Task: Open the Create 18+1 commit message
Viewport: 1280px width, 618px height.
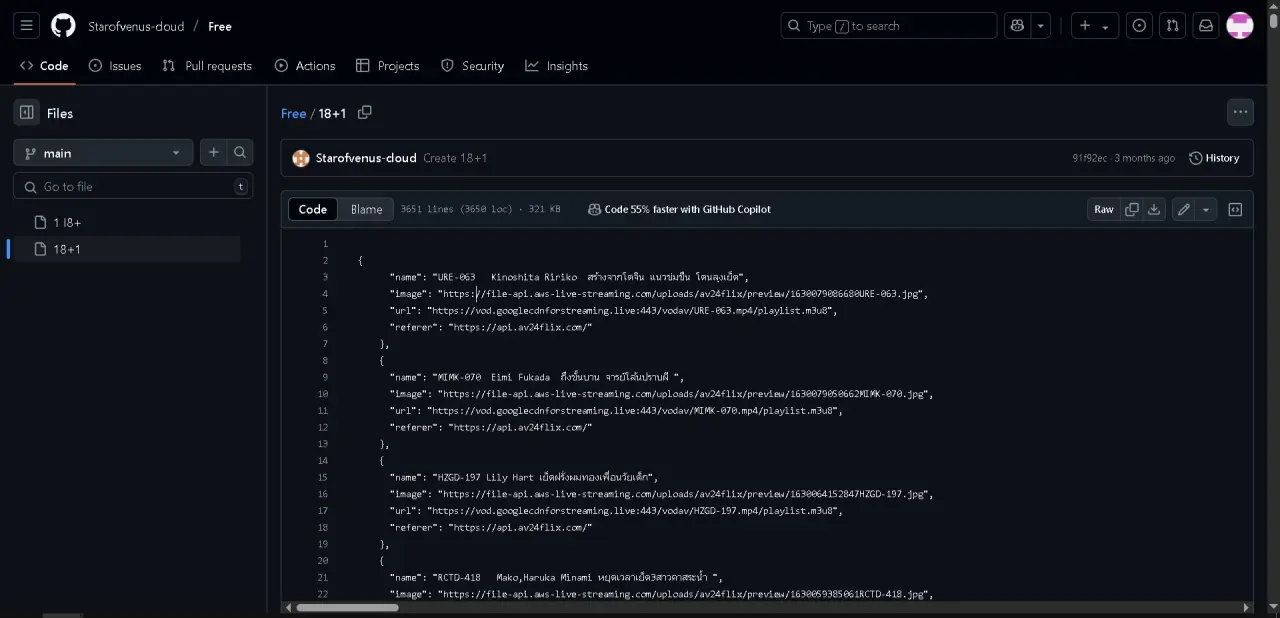Action: (455, 158)
